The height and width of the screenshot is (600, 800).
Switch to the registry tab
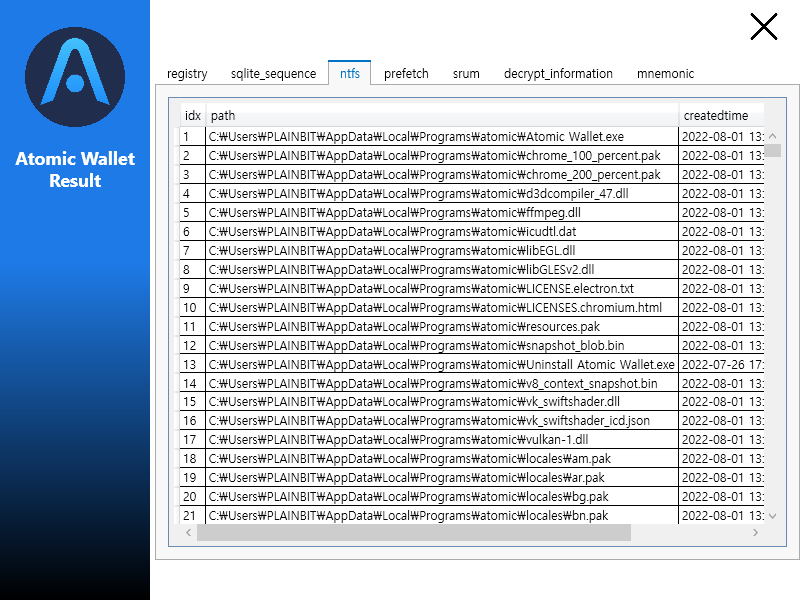pos(187,73)
